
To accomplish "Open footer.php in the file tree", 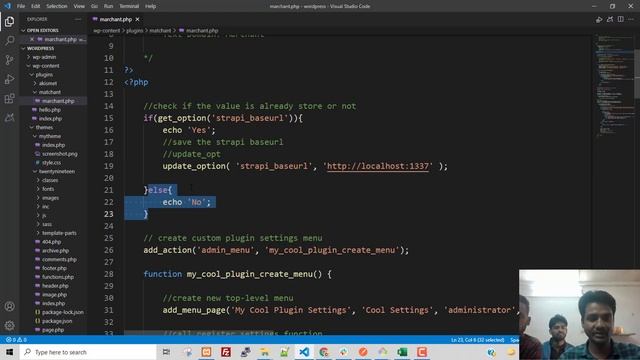I will 54,268.
